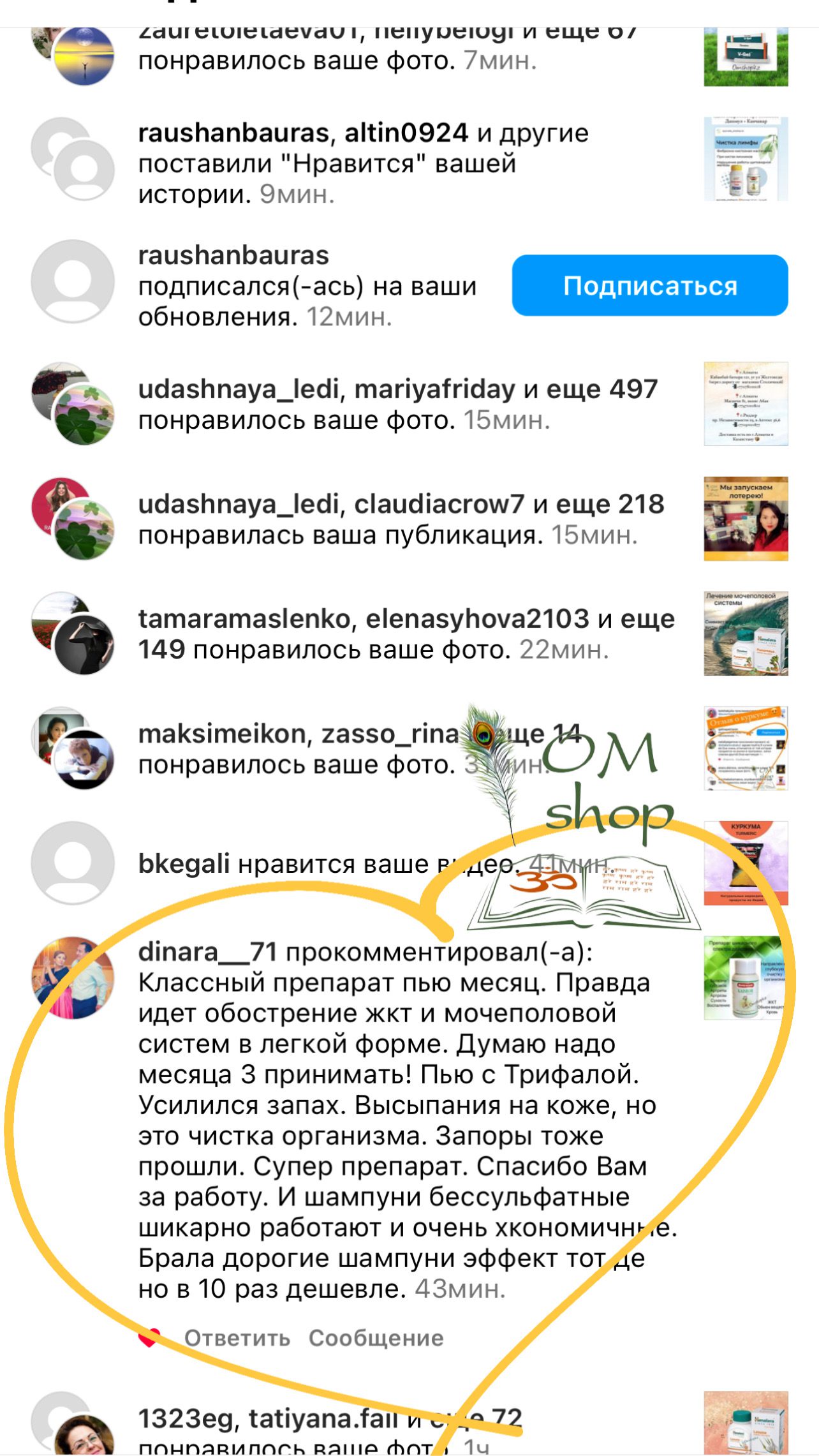The width and height of the screenshot is (819, 1456).
Task: Open grey stacked avatars for story likes
Action: (73, 159)
